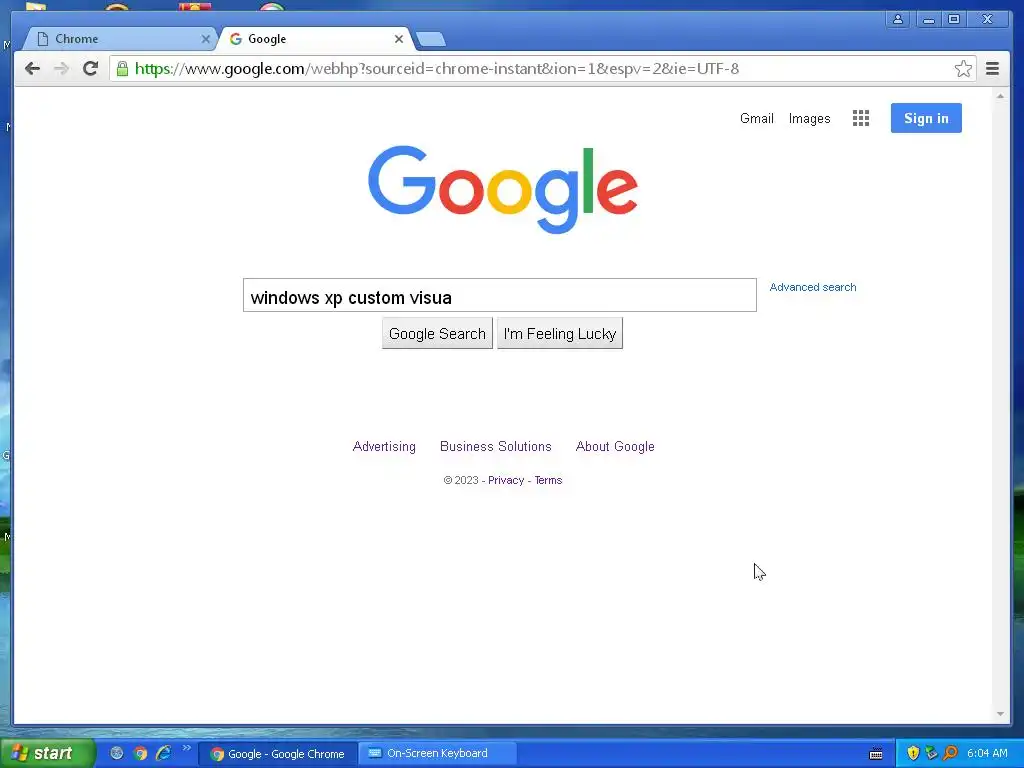Maximize the Chrome window
Viewport: 1024px width, 768px height.
point(954,19)
